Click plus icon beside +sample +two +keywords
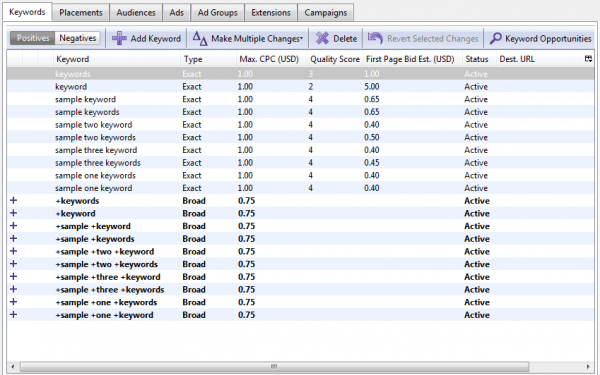This screenshot has width=600, height=375. 13,263
